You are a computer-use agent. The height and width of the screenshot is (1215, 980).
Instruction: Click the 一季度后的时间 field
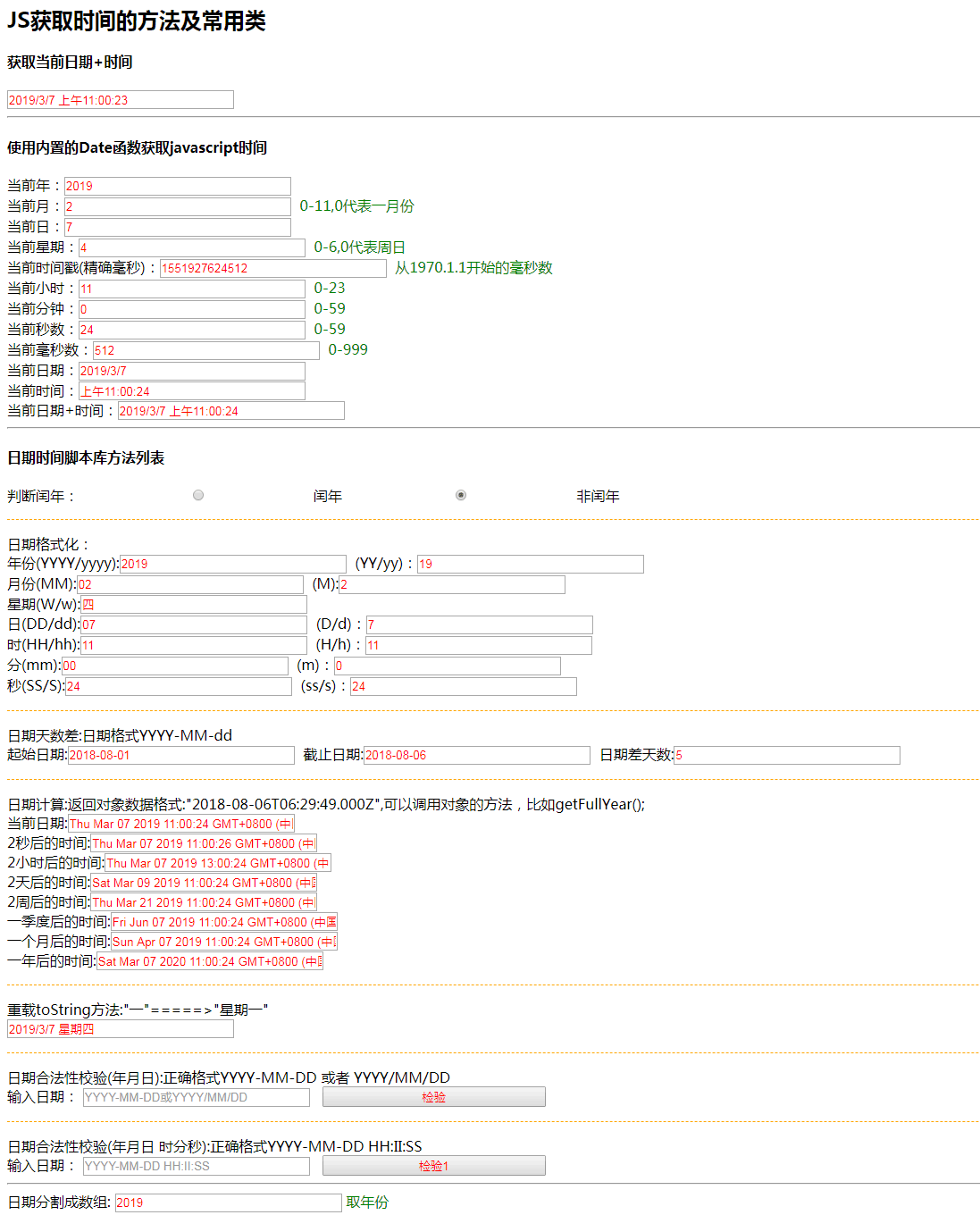(224, 922)
